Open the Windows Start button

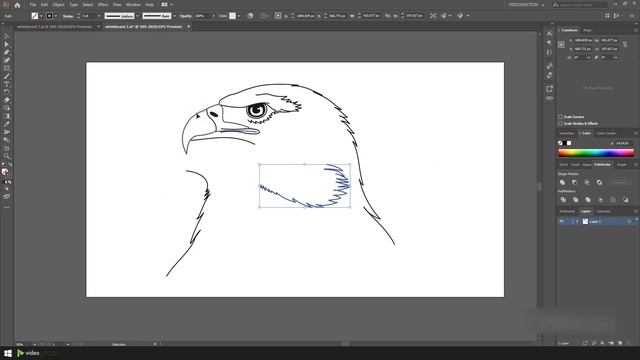[7, 353]
